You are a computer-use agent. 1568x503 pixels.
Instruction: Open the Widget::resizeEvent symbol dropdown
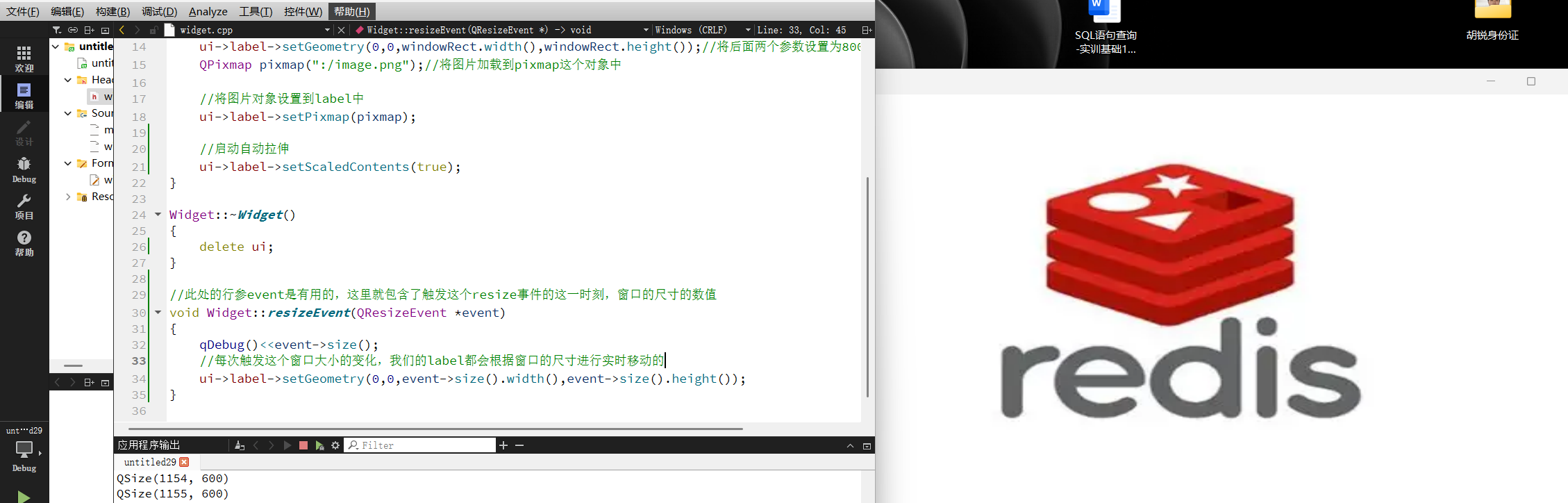coord(501,30)
